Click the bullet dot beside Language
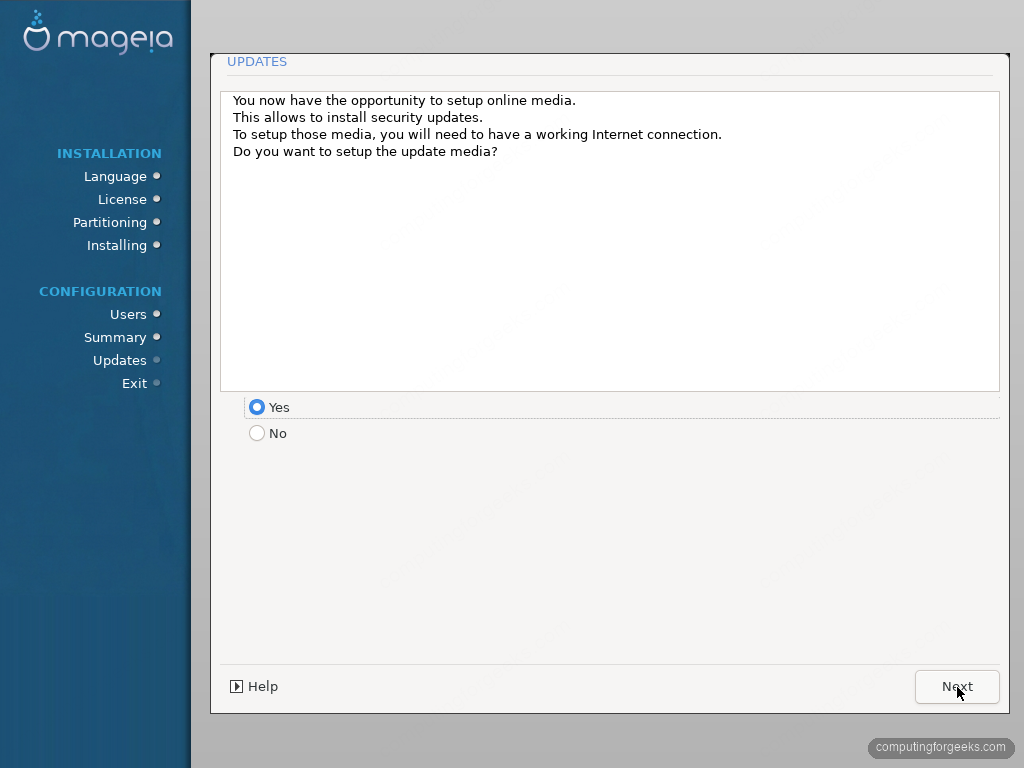The height and width of the screenshot is (768, 1024). click(157, 176)
